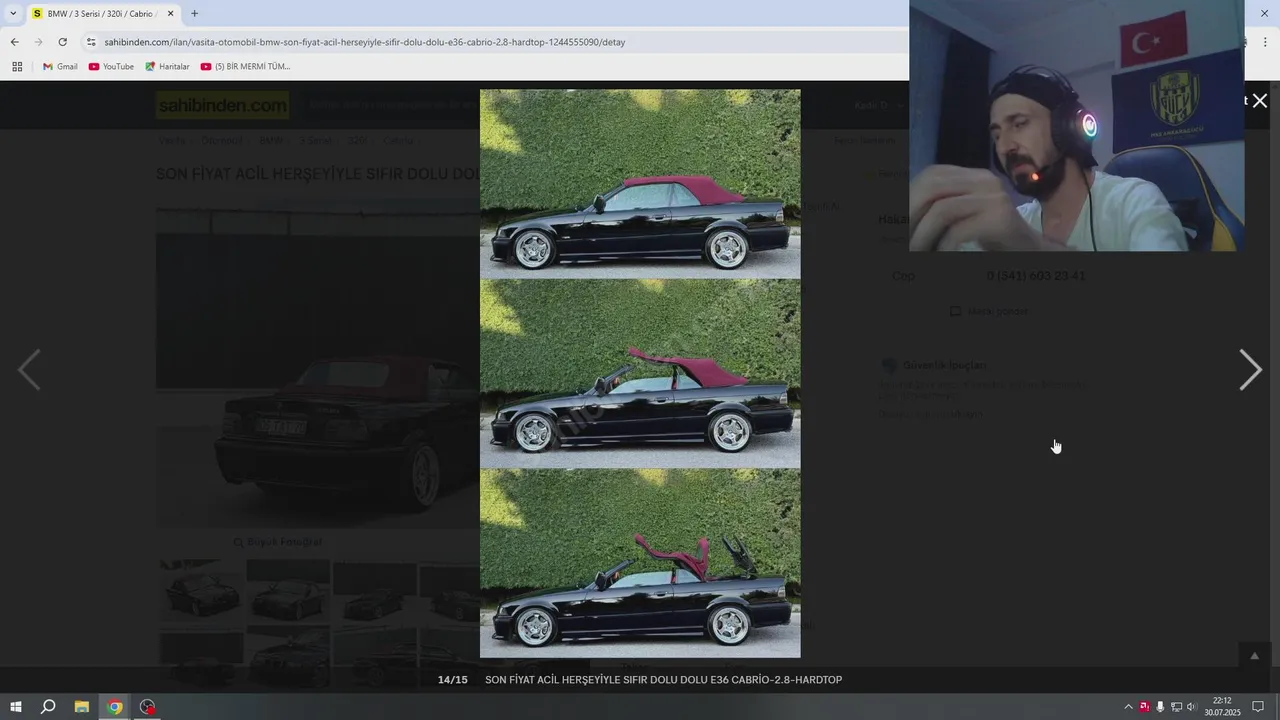Reload the sahibinden page
Screen dimensions: 1280x720
coord(62,42)
